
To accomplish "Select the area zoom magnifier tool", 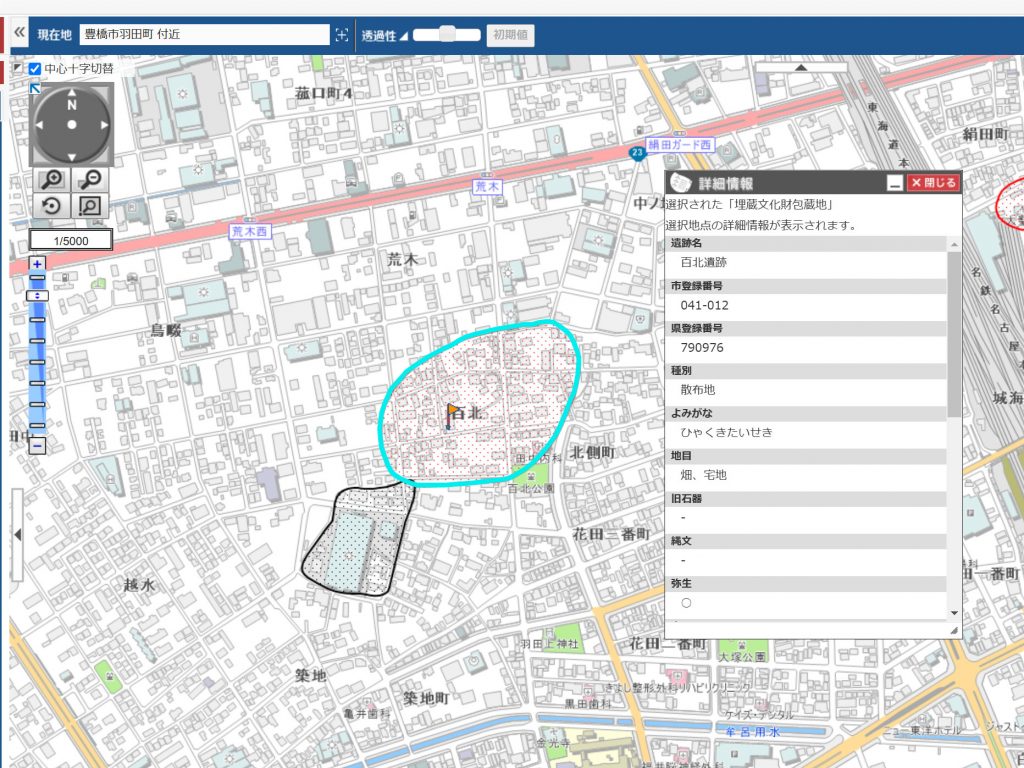I will 90,206.
